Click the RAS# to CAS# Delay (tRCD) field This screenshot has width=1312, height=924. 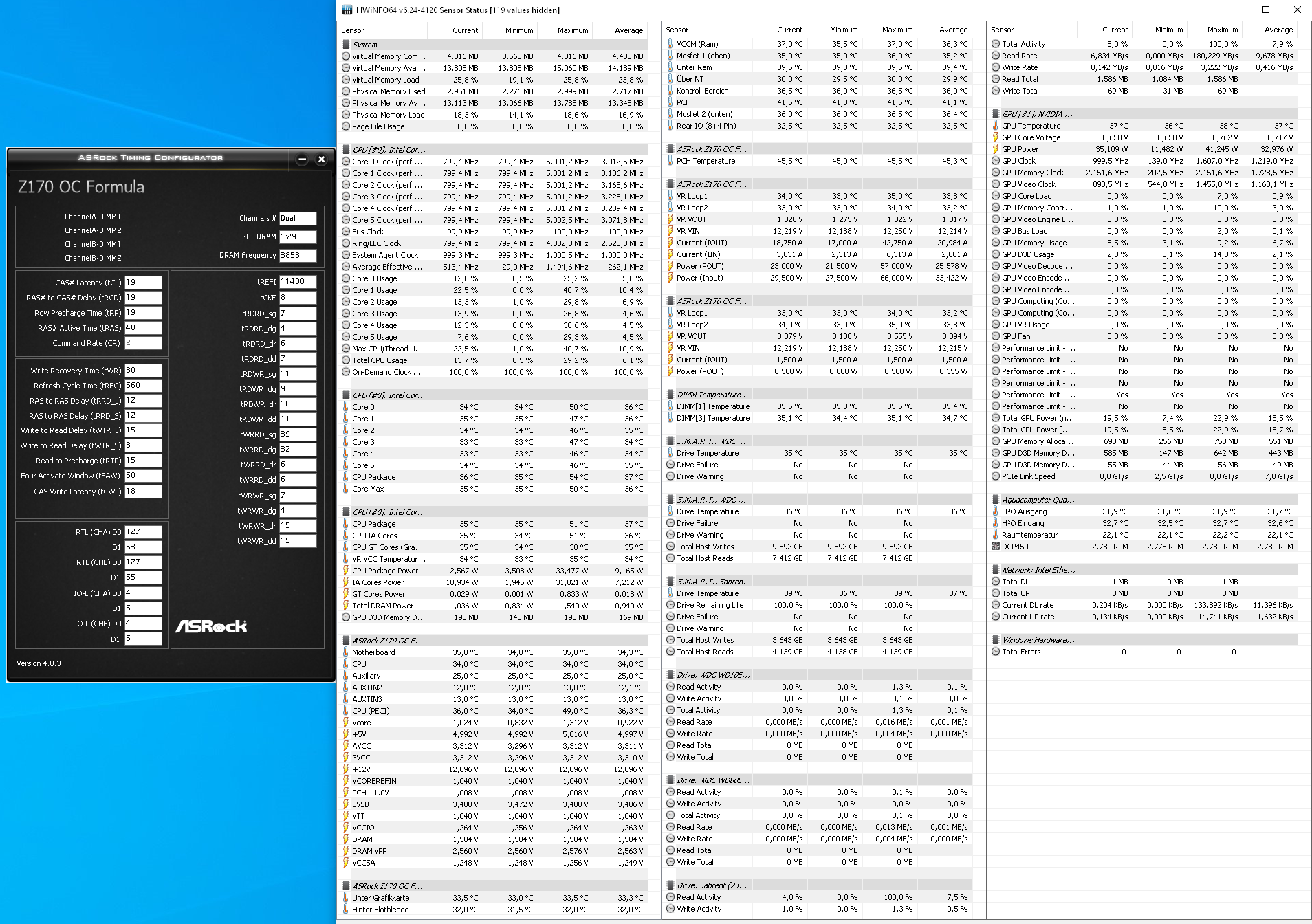point(143,298)
